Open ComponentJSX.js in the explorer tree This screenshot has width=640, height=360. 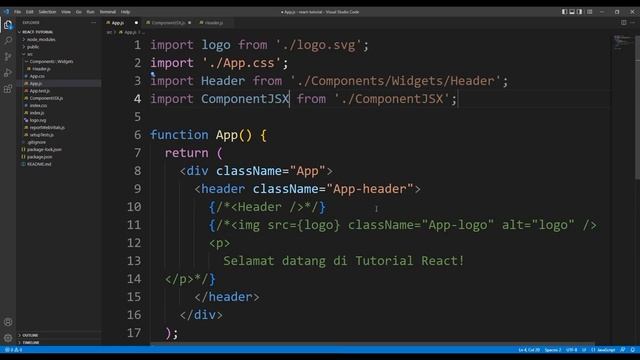pyautogui.click(x=46, y=98)
